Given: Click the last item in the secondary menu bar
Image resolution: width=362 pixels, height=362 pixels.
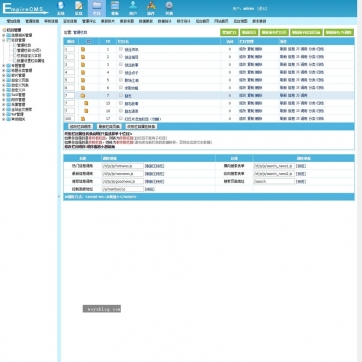Looking at the screenshot, I should [x=259, y=21].
